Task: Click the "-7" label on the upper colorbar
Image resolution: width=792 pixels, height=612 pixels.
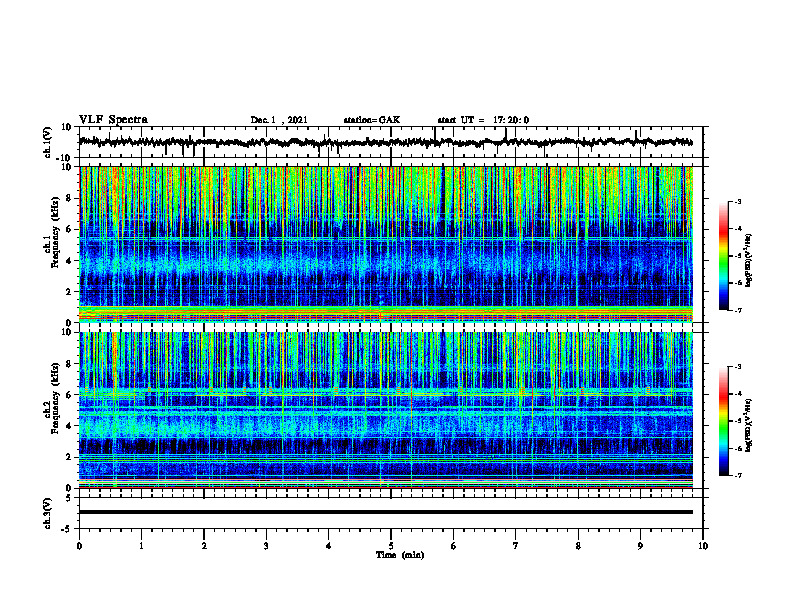Action: [737, 310]
